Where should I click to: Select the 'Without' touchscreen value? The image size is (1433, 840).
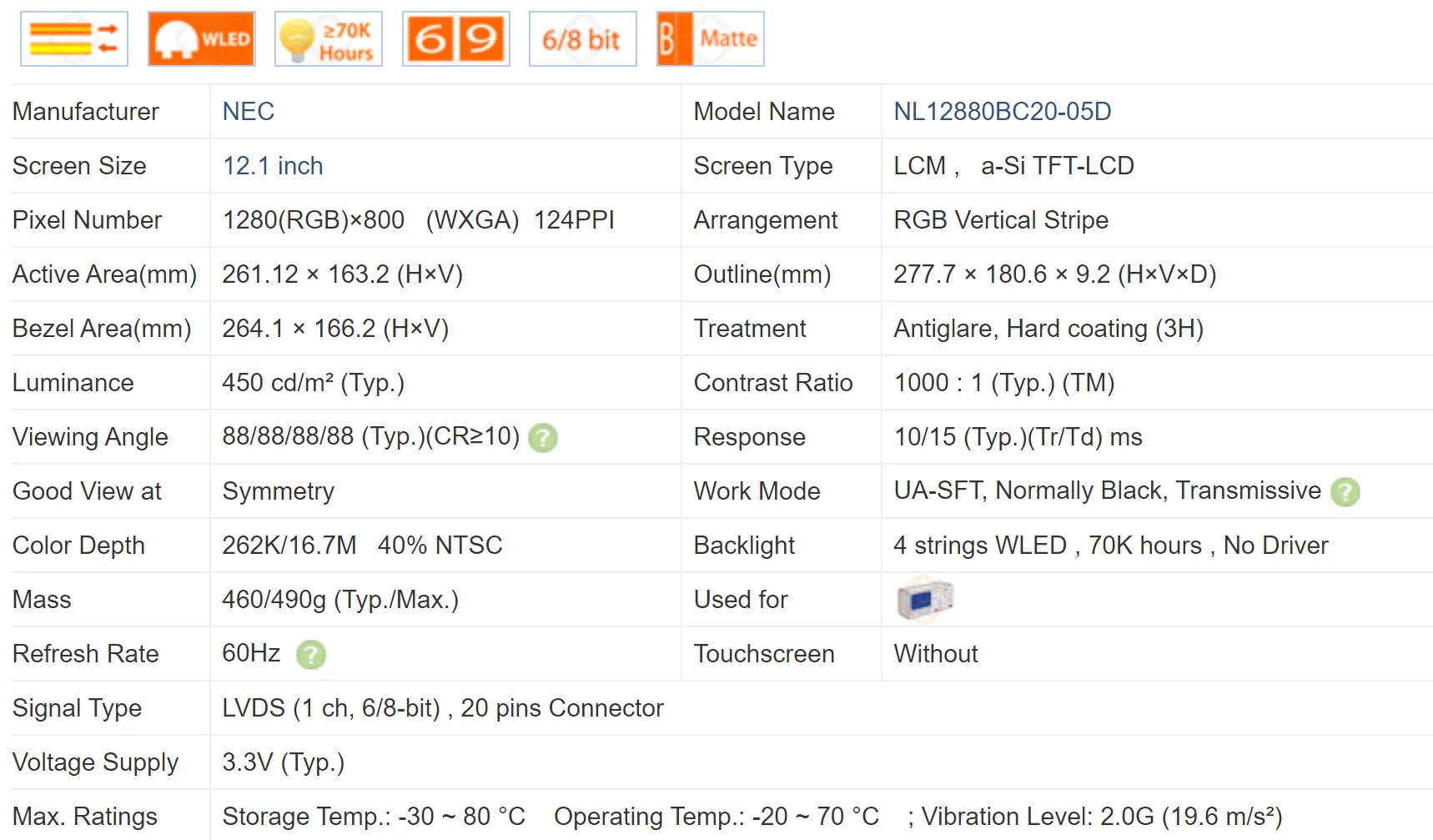[936, 654]
